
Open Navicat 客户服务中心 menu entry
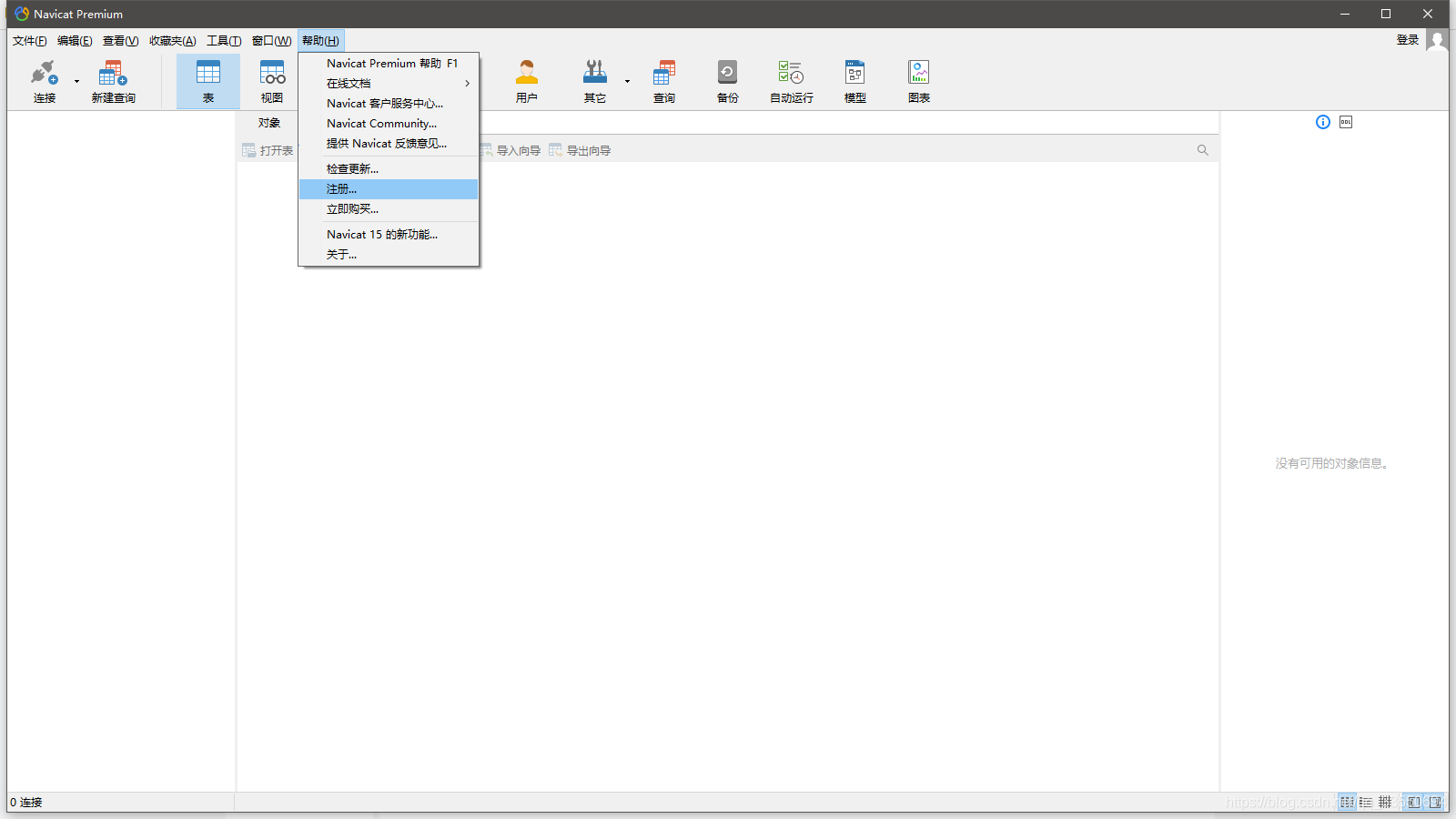point(389,103)
